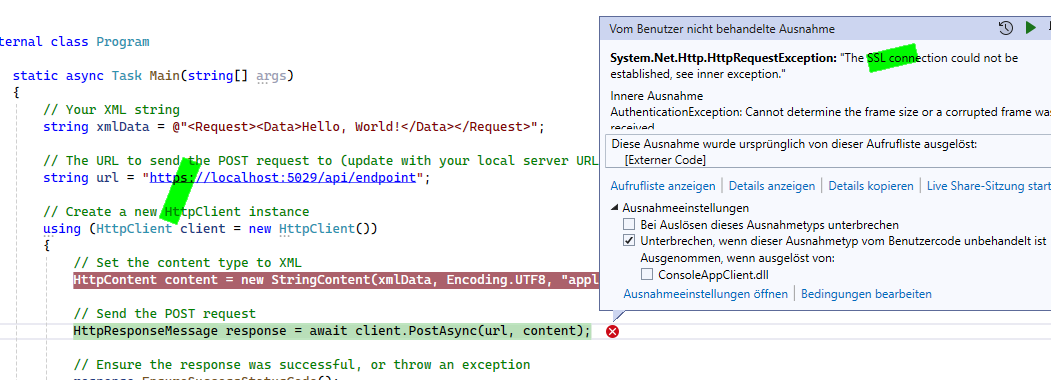This screenshot has height=380, width=1051.
Task: Click the '// Send the POST request' comment
Action: [x=164, y=314]
